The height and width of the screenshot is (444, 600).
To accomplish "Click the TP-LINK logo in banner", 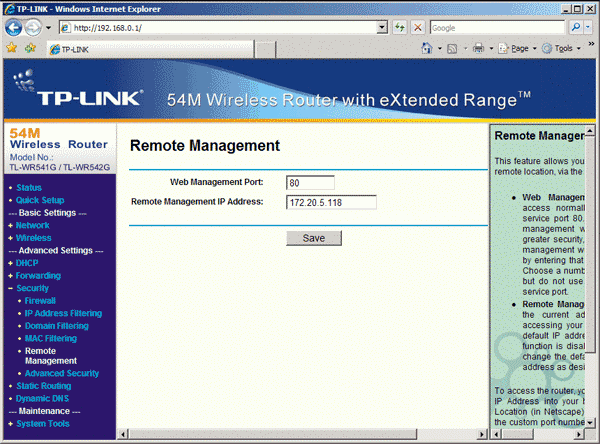I will click(79, 89).
